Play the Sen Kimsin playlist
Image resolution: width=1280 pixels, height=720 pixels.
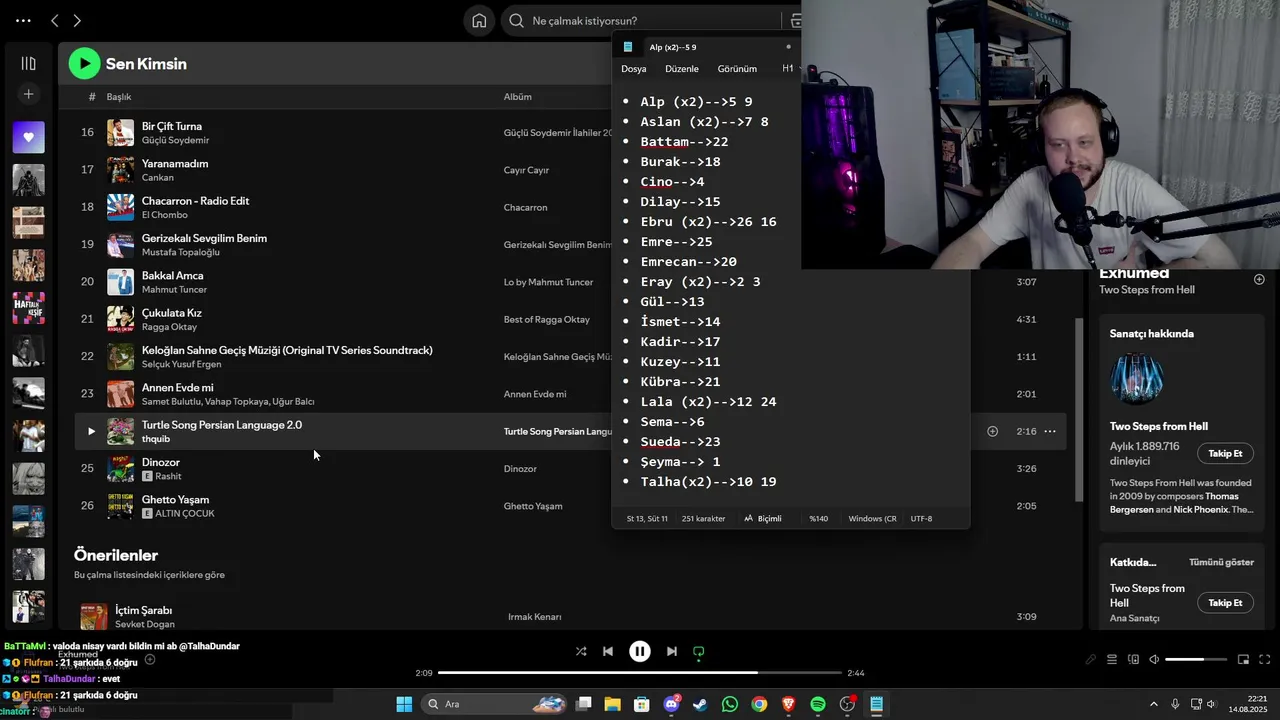click(85, 64)
